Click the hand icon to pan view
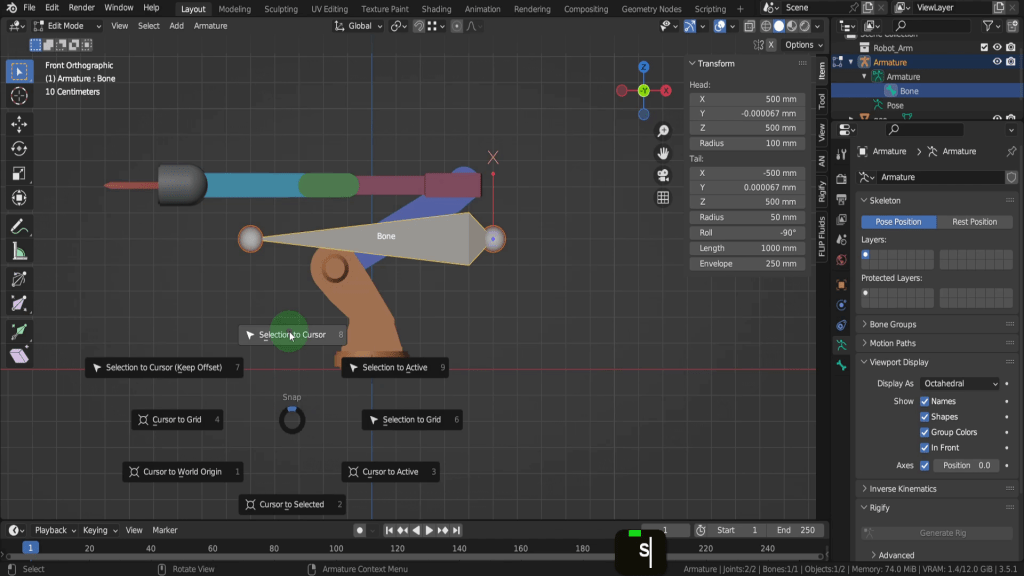The height and width of the screenshot is (576, 1024). 663,153
